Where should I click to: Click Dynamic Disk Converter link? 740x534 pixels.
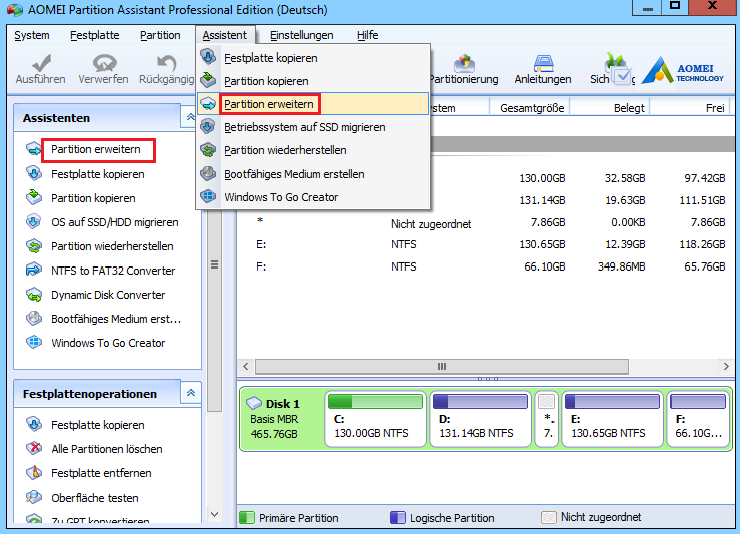(x=108, y=295)
